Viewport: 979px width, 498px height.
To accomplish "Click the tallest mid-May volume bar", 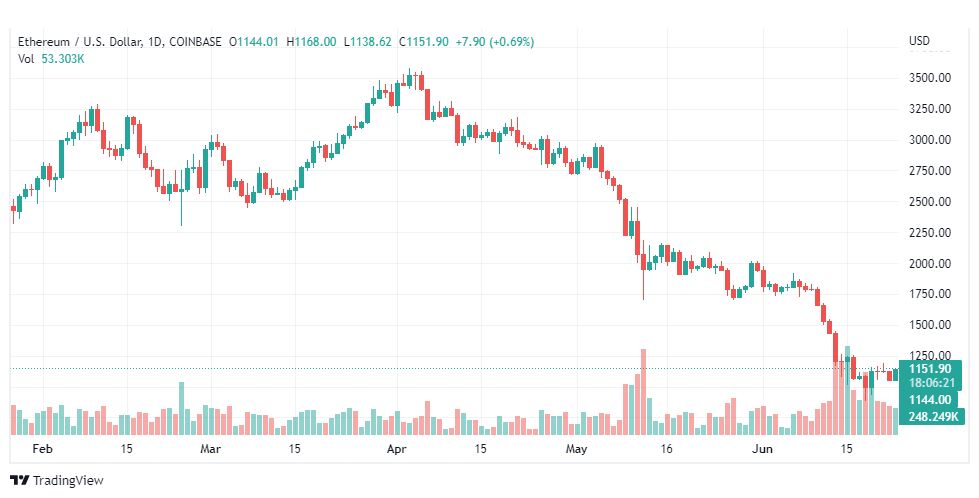I will tap(643, 392).
